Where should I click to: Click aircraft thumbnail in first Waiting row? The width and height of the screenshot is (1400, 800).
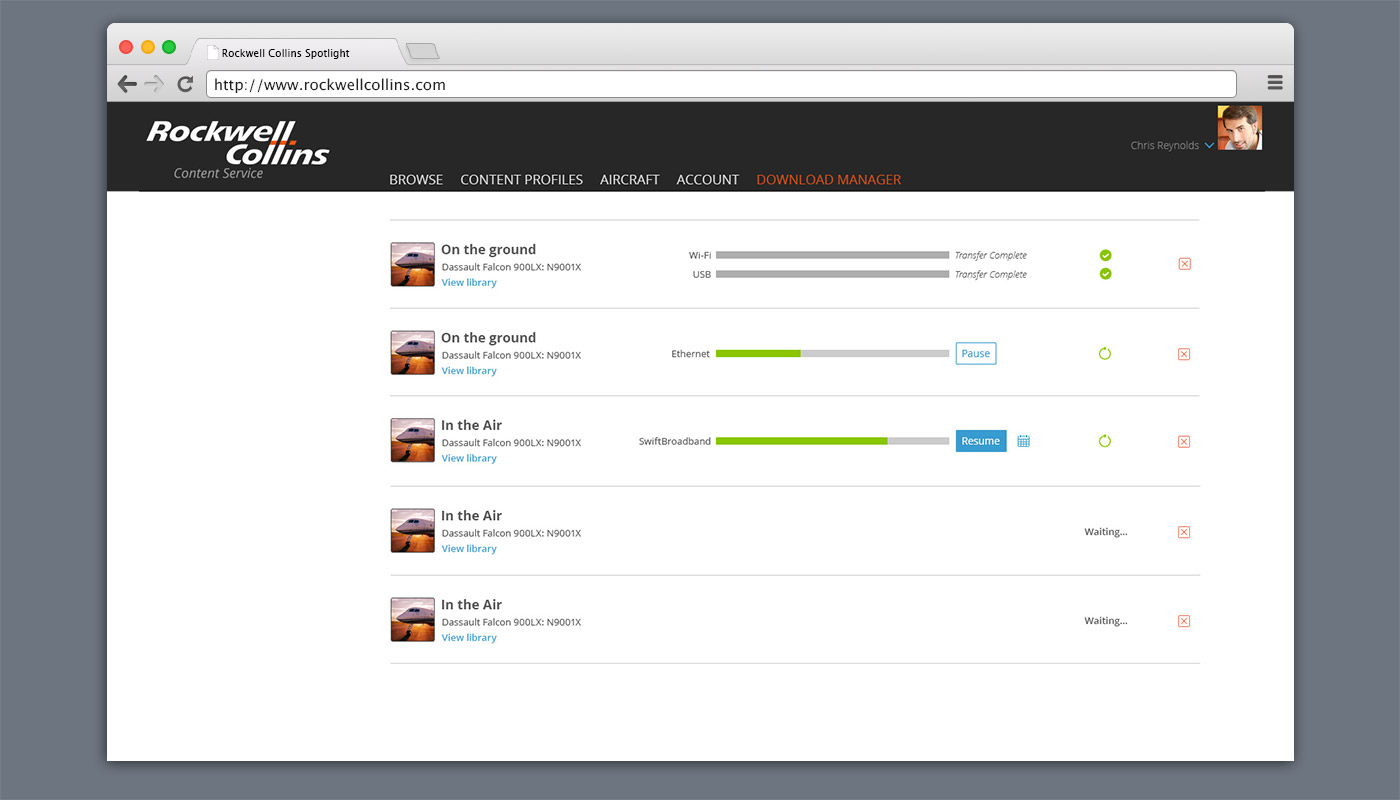tap(412, 530)
